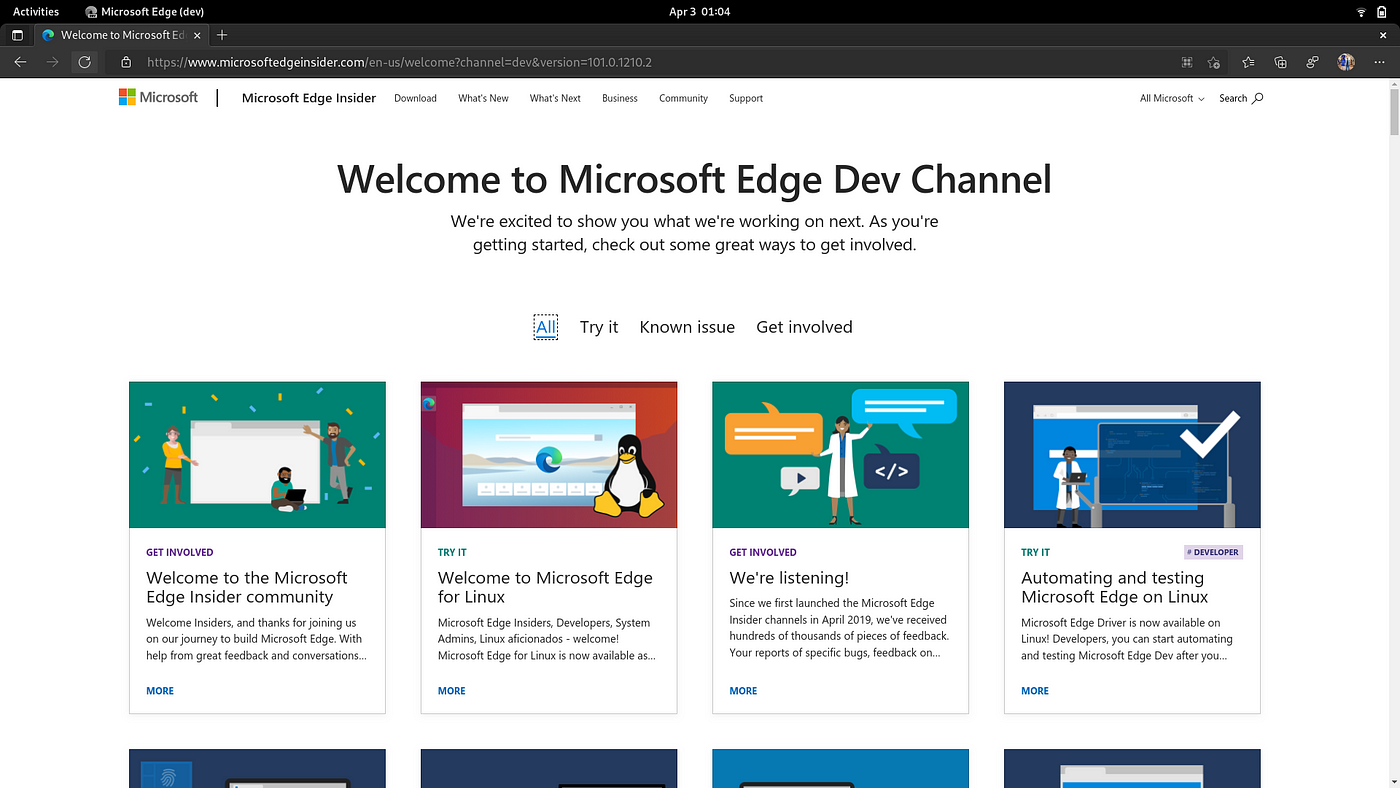Reload the page with the refresh icon

coord(84,62)
